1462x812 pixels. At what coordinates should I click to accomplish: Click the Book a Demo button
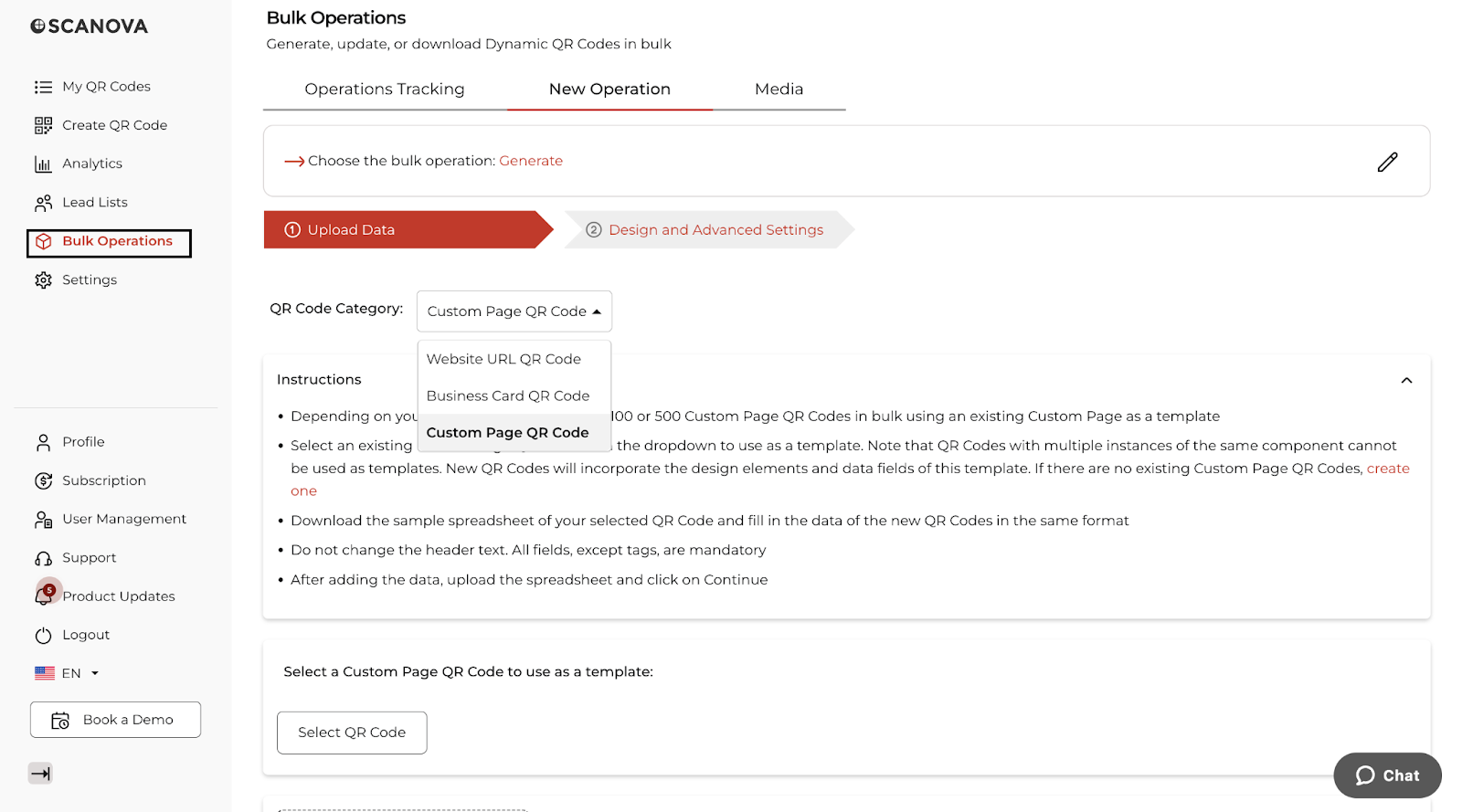click(115, 720)
